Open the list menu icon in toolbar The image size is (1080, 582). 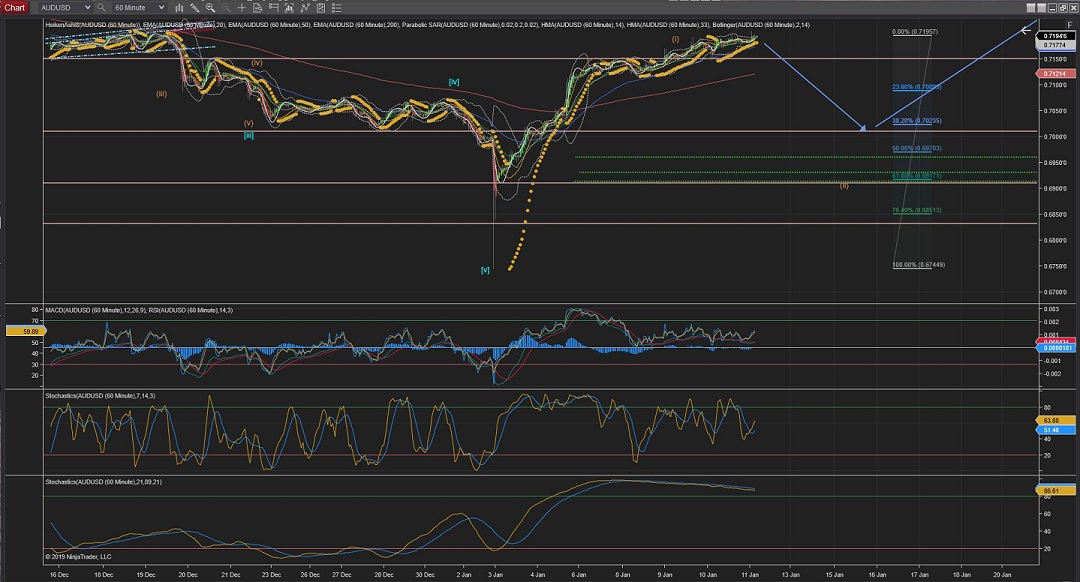[x=336, y=8]
